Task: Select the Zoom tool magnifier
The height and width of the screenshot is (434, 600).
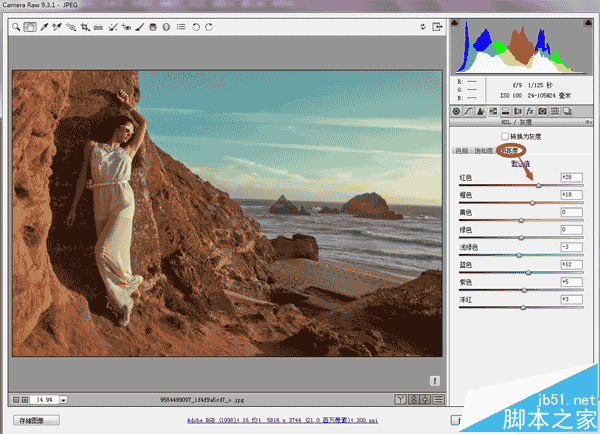Action: pyautogui.click(x=16, y=27)
